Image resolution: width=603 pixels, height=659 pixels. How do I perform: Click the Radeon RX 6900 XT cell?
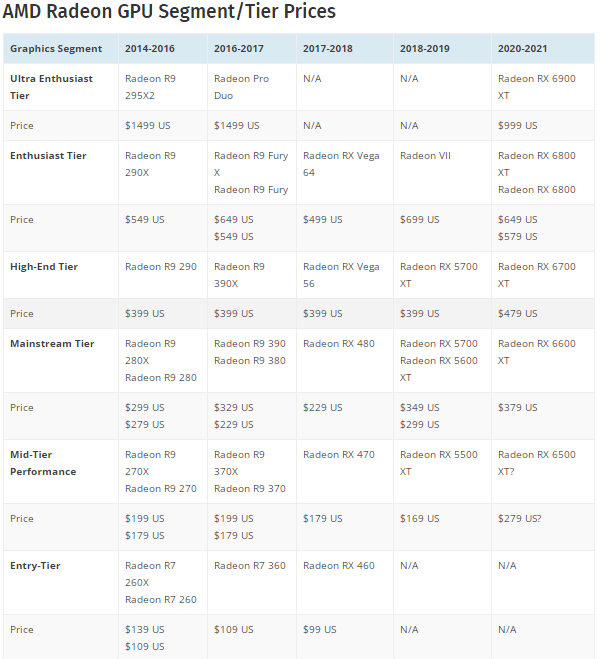click(x=536, y=86)
